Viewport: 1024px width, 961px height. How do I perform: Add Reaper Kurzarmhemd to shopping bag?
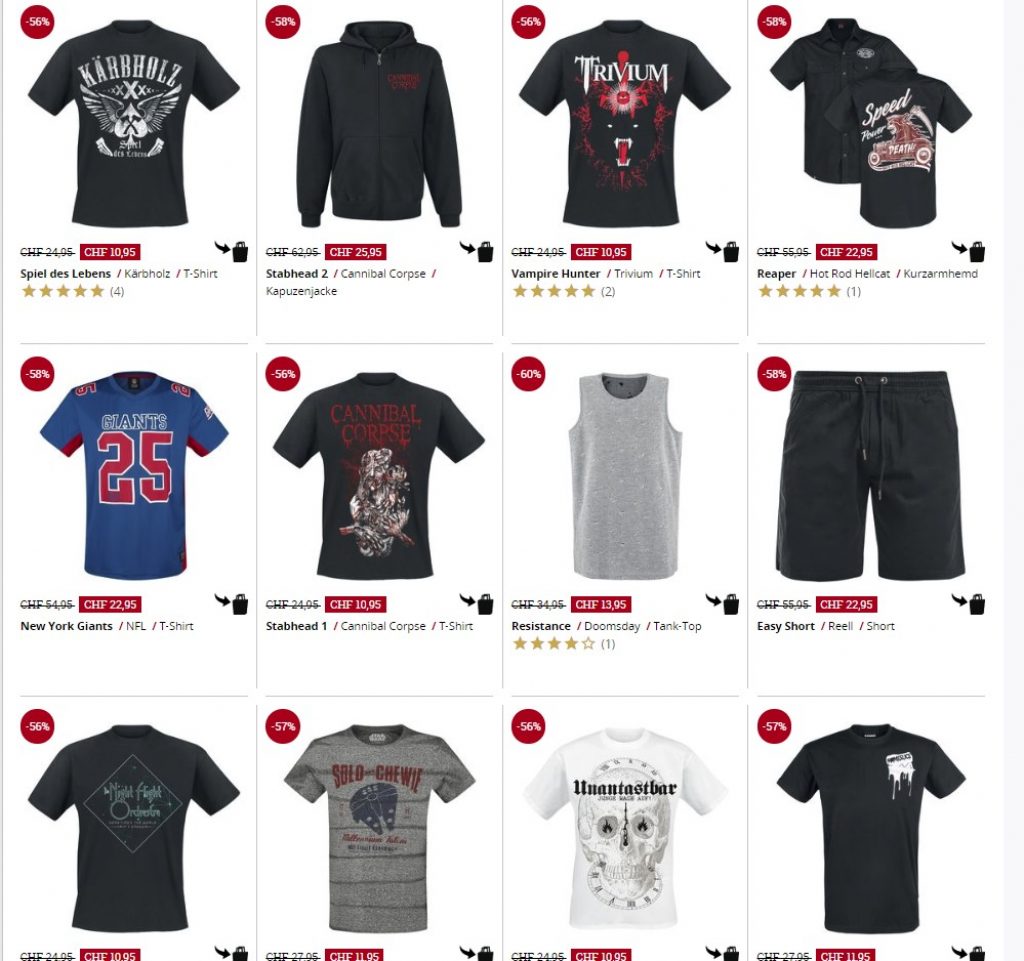click(x=968, y=251)
